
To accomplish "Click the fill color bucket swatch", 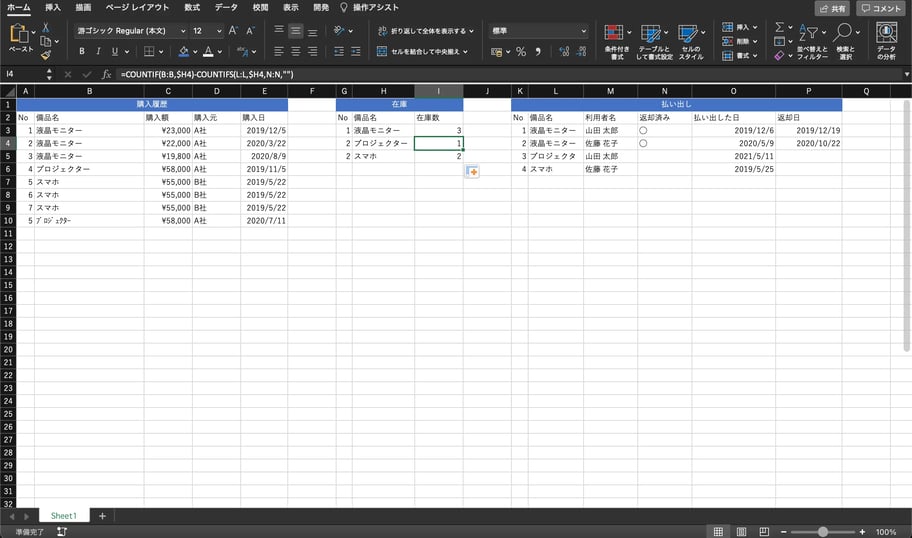I will pos(184,52).
